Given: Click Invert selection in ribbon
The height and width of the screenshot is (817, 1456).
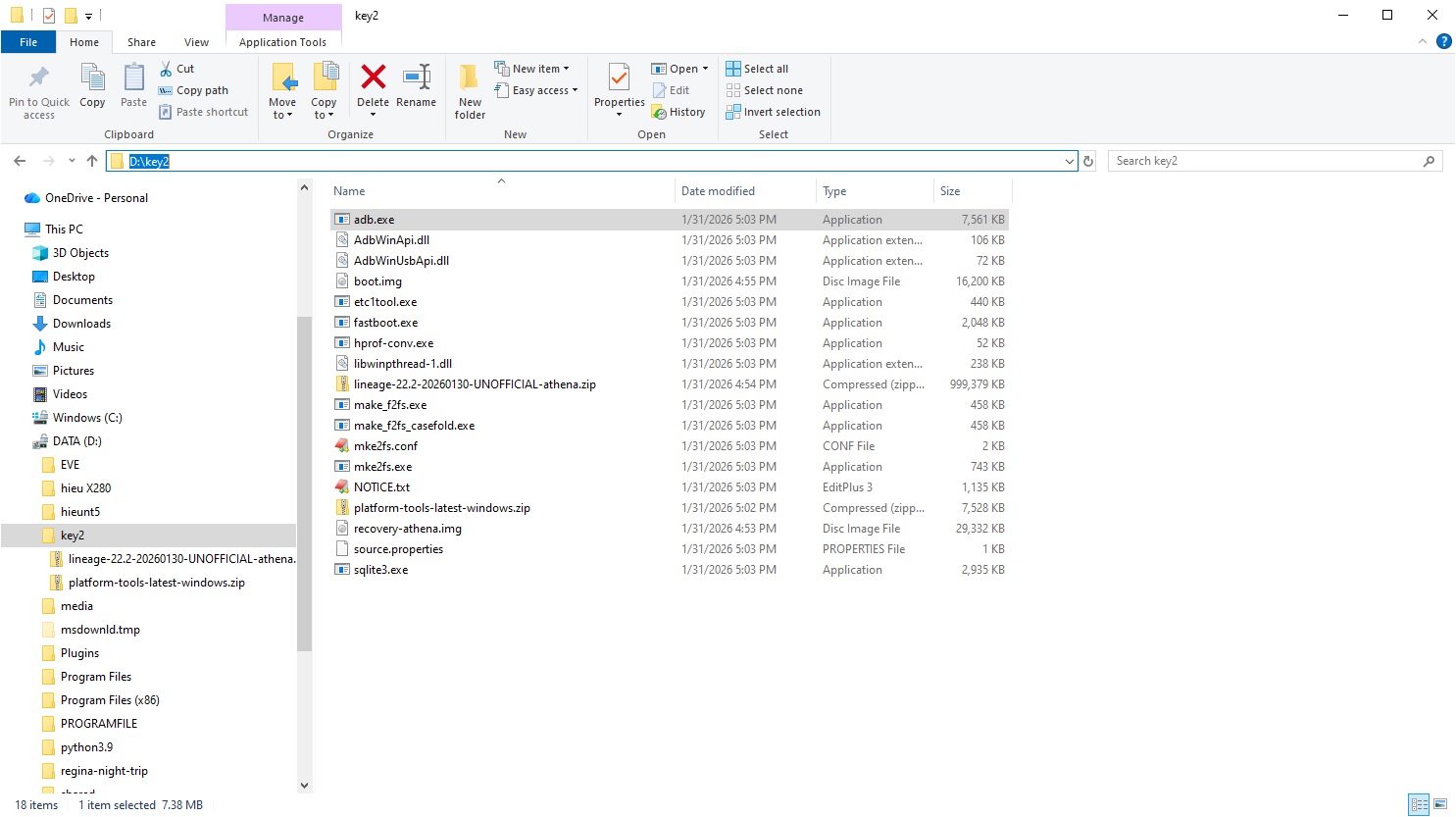Looking at the screenshot, I should coord(773,112).
